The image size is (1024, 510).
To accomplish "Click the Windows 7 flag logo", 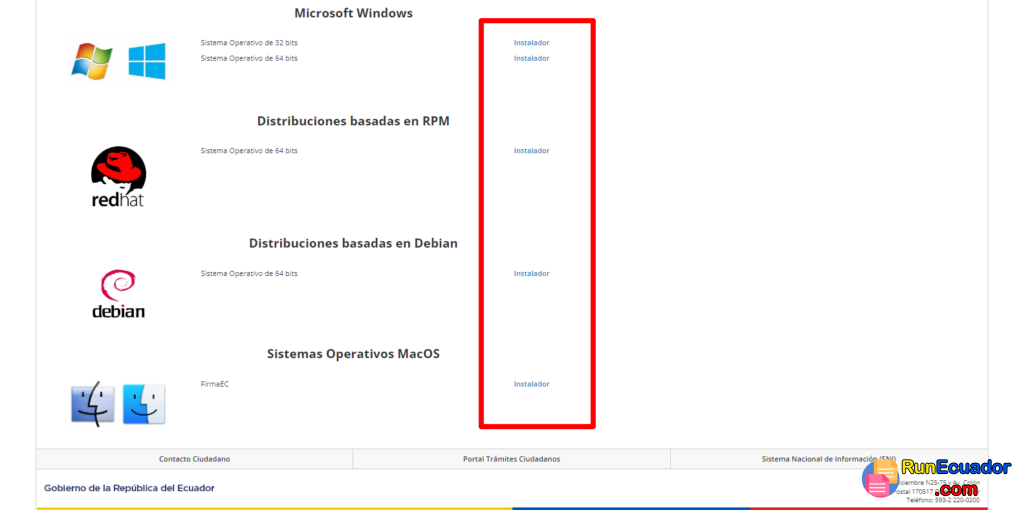I will point(92,61).
